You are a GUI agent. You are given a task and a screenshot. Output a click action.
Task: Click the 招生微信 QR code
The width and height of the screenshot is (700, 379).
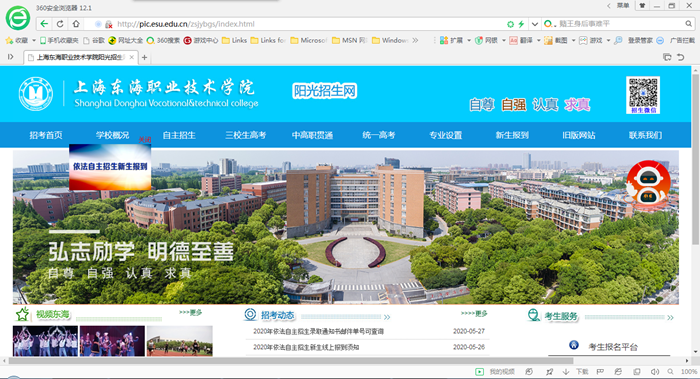(643, 95)
